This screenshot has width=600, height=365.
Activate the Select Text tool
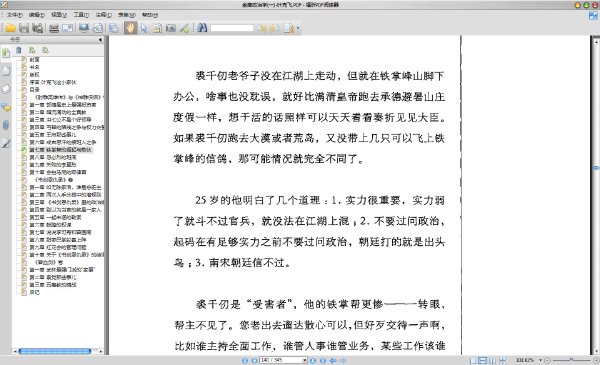click(157, 28)
